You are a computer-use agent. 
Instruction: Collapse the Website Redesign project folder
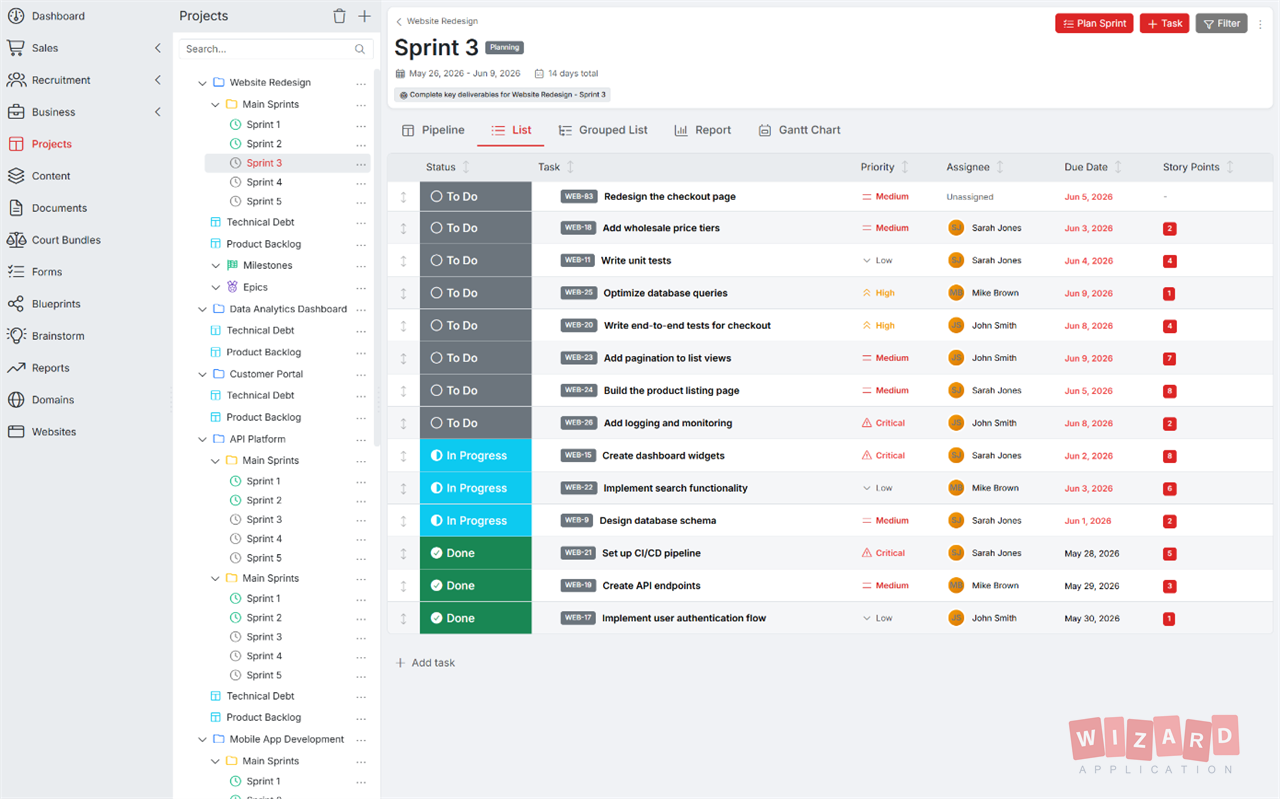203,83
